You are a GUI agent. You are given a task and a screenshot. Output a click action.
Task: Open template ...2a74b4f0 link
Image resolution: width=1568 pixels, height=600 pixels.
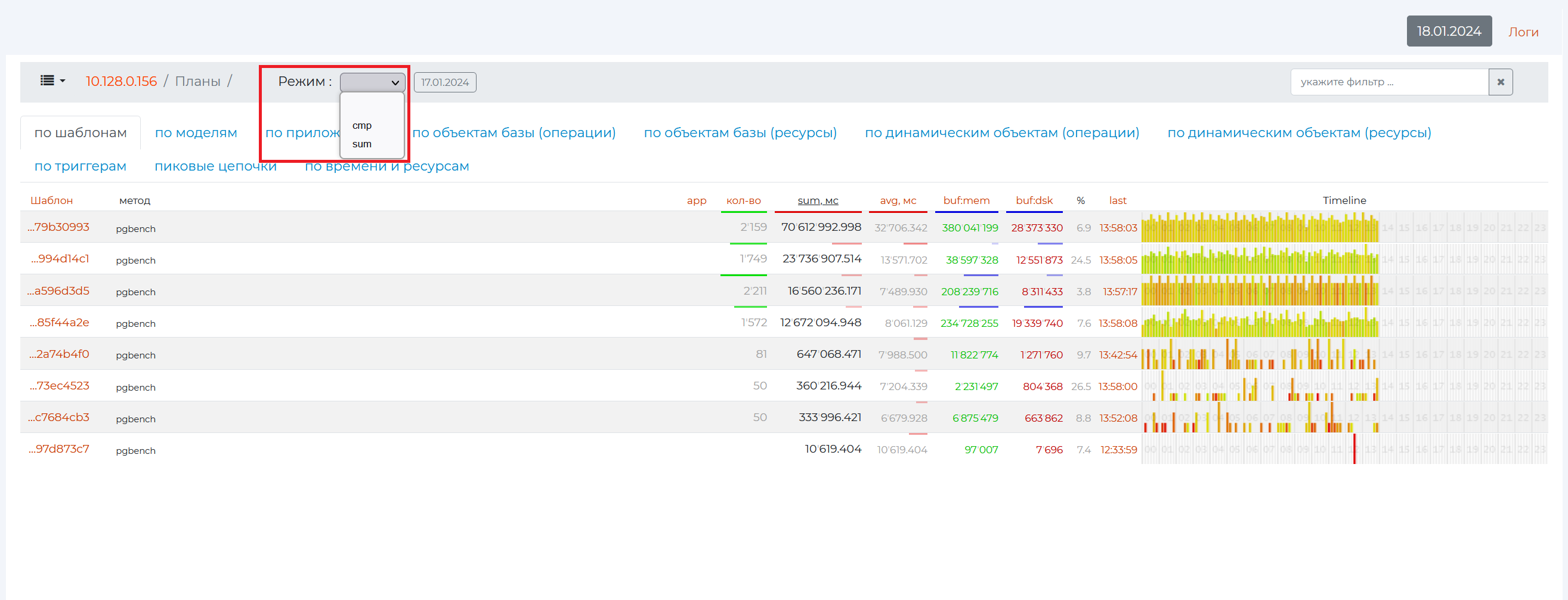pyautogui.click(x=59, y=354)
